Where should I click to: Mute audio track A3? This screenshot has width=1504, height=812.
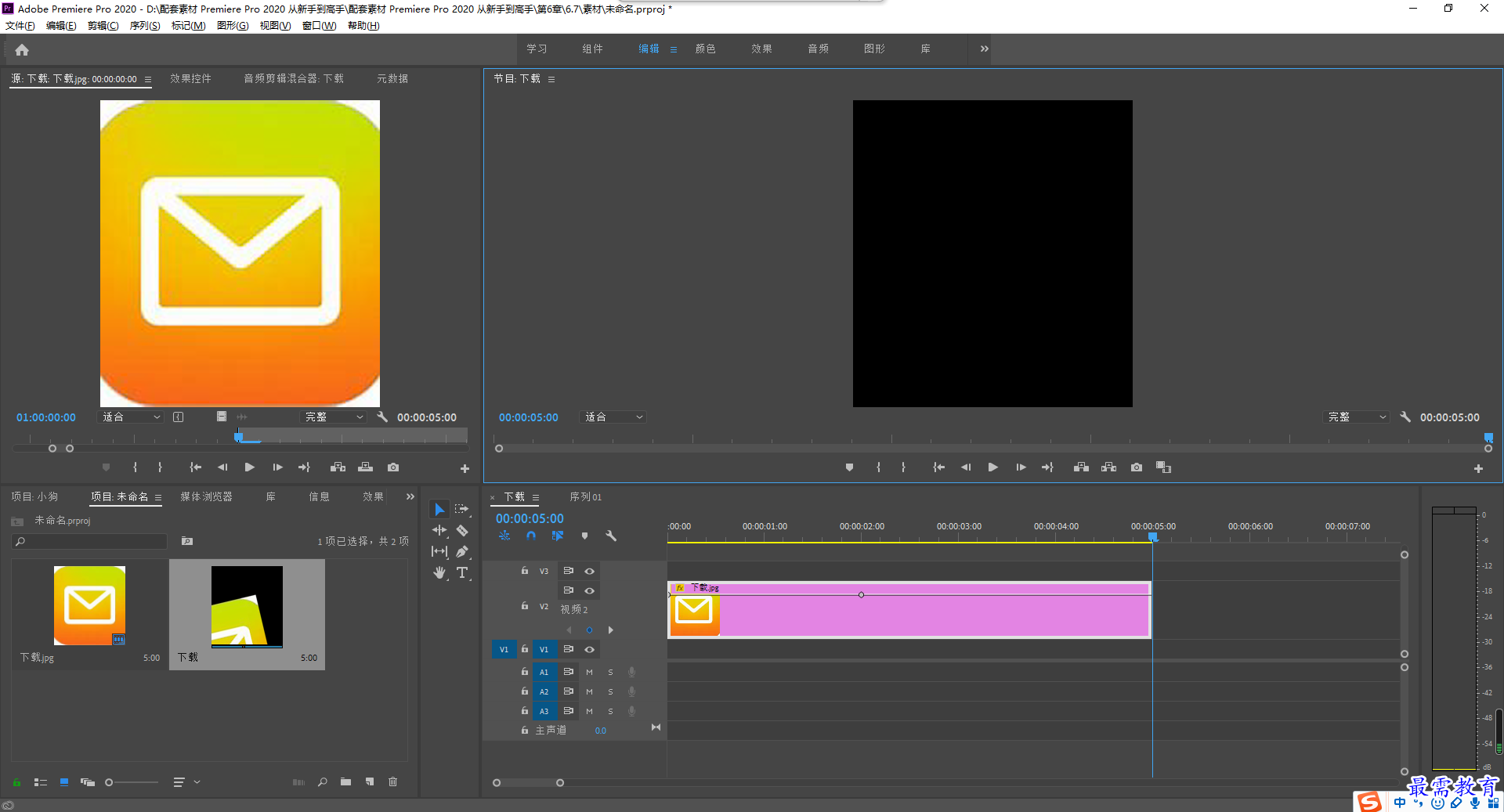coord(589,711)
